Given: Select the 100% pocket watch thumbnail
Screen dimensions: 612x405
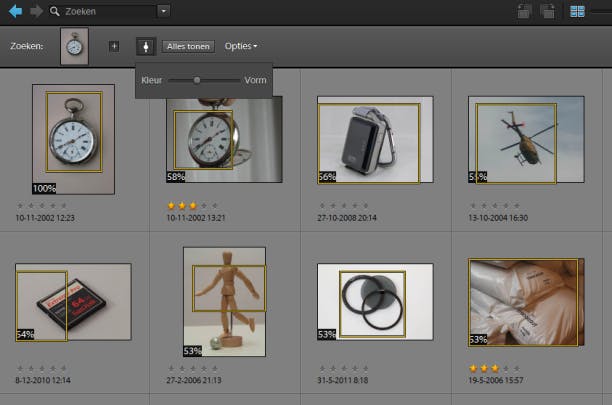Looking at the screenshot, I should [x=73, y=139].
